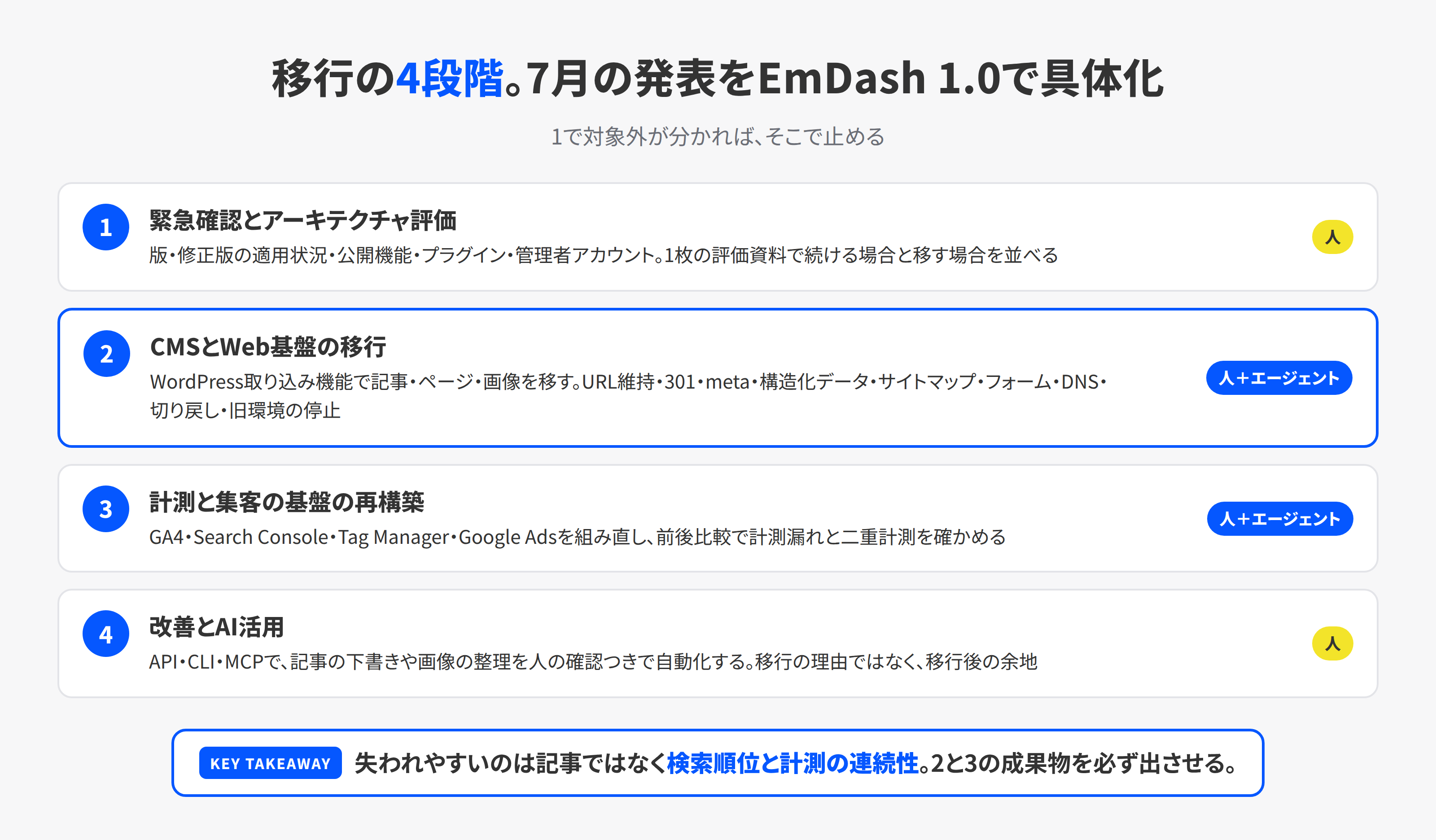Image resolution: width=1436 pixels, height=840 pixels.
Task: Click the blue step 3 number circle
Action: pos(106,509)
